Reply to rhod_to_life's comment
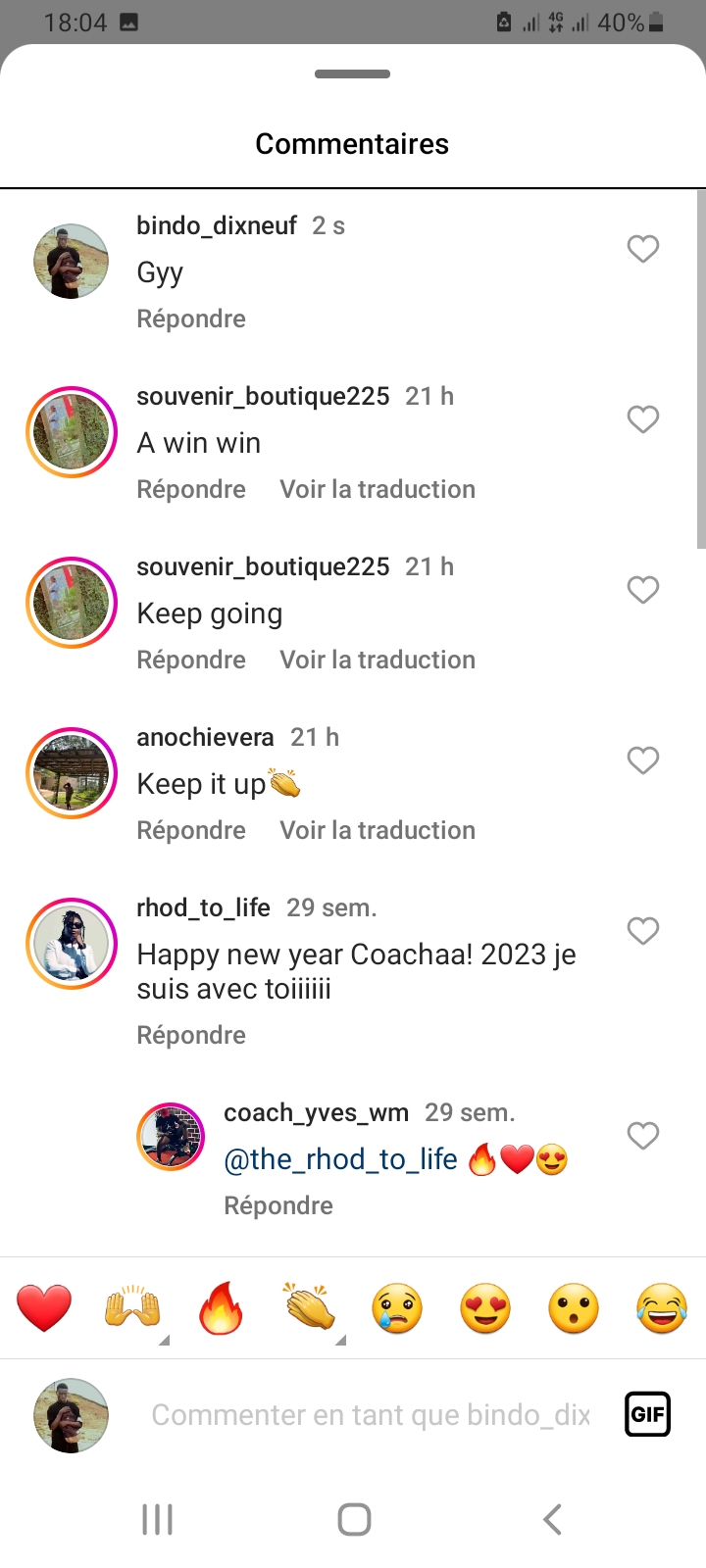 [x=191, y=1035]
